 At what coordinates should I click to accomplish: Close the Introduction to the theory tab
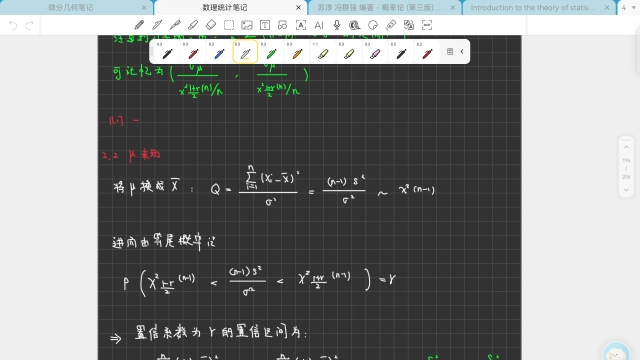coord(607,8)
